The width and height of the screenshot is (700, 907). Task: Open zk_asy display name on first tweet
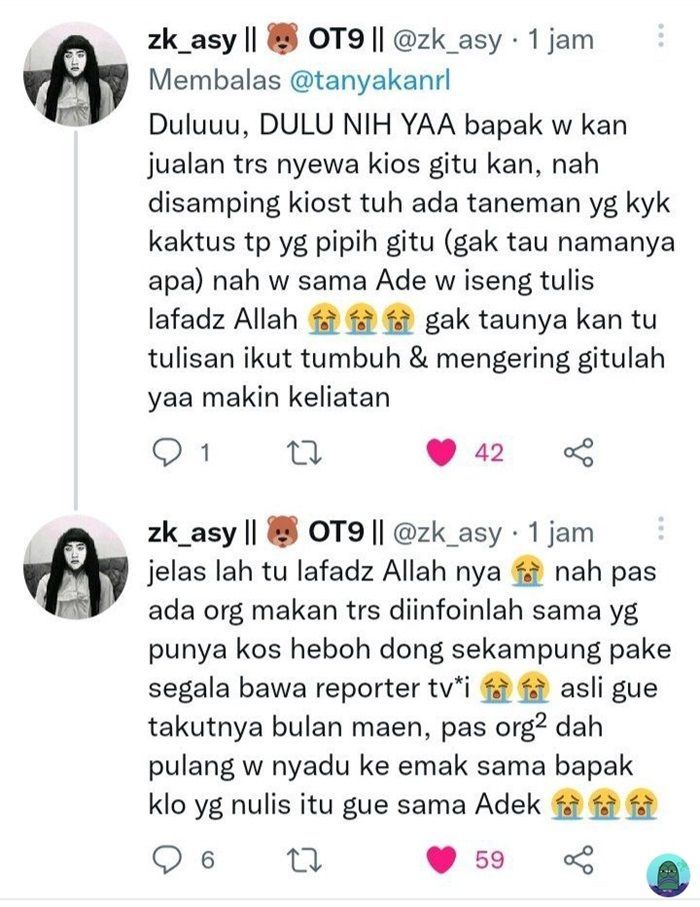coord(192,40)
